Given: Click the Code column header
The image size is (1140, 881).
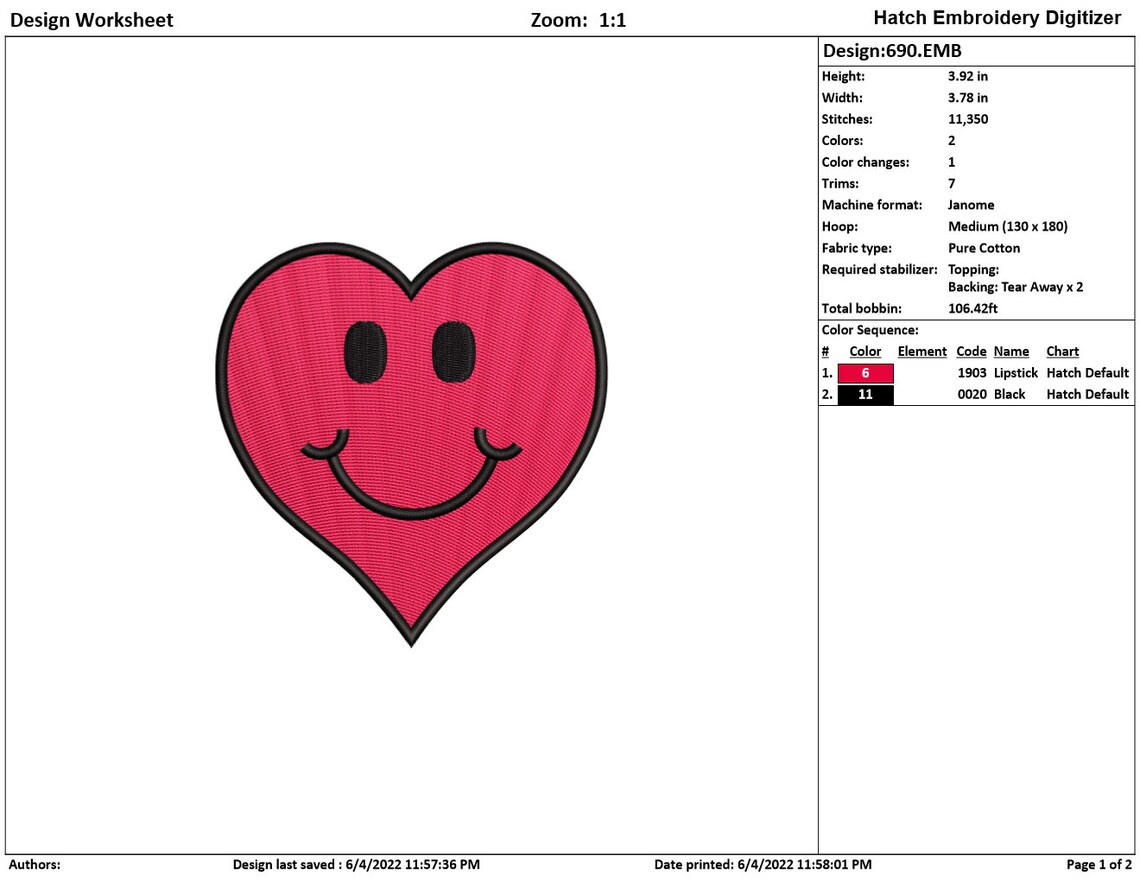Looking at the screenshot, I should click(971, 351).
